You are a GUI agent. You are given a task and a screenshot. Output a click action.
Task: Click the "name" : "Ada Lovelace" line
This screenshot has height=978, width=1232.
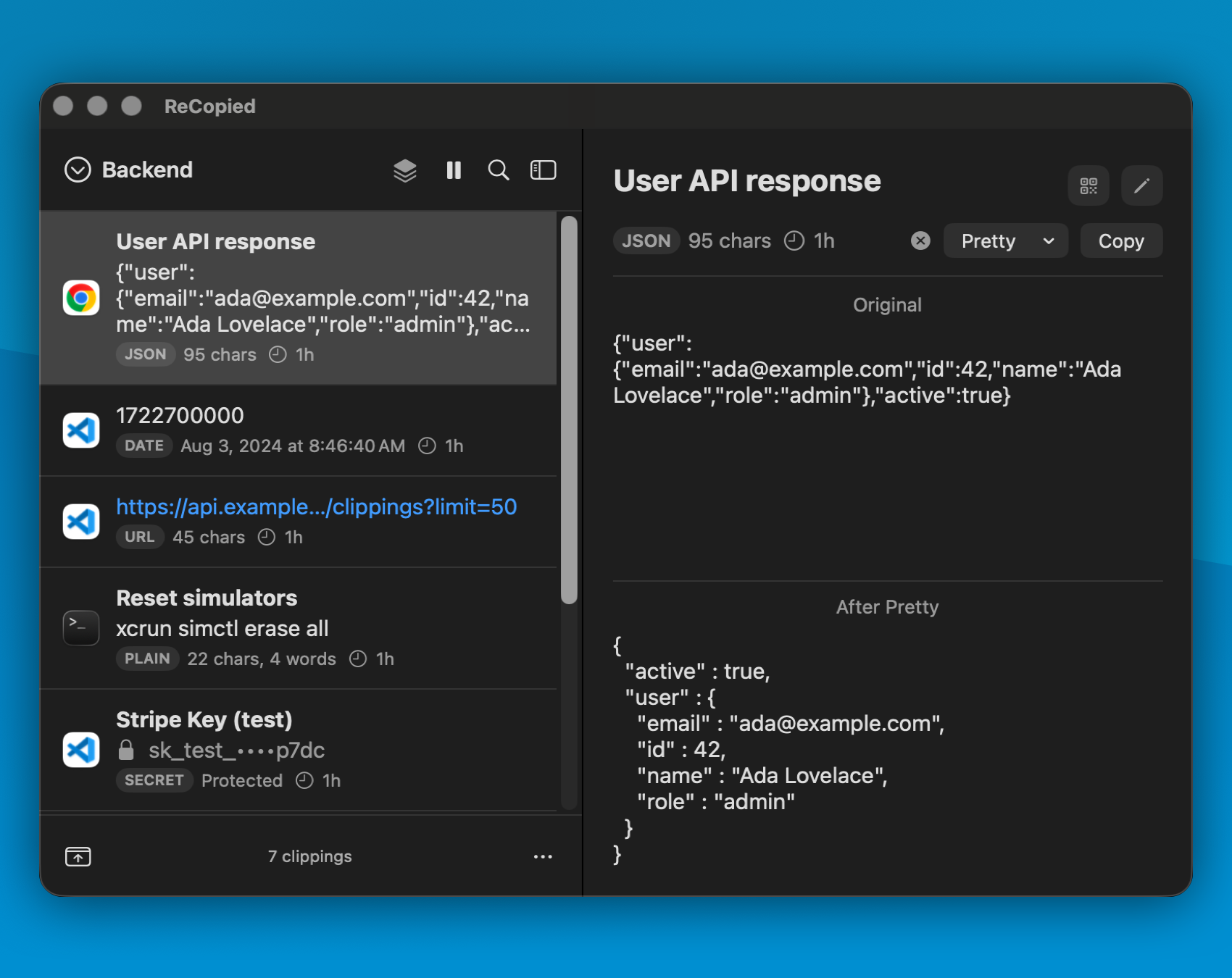[762, 776]
